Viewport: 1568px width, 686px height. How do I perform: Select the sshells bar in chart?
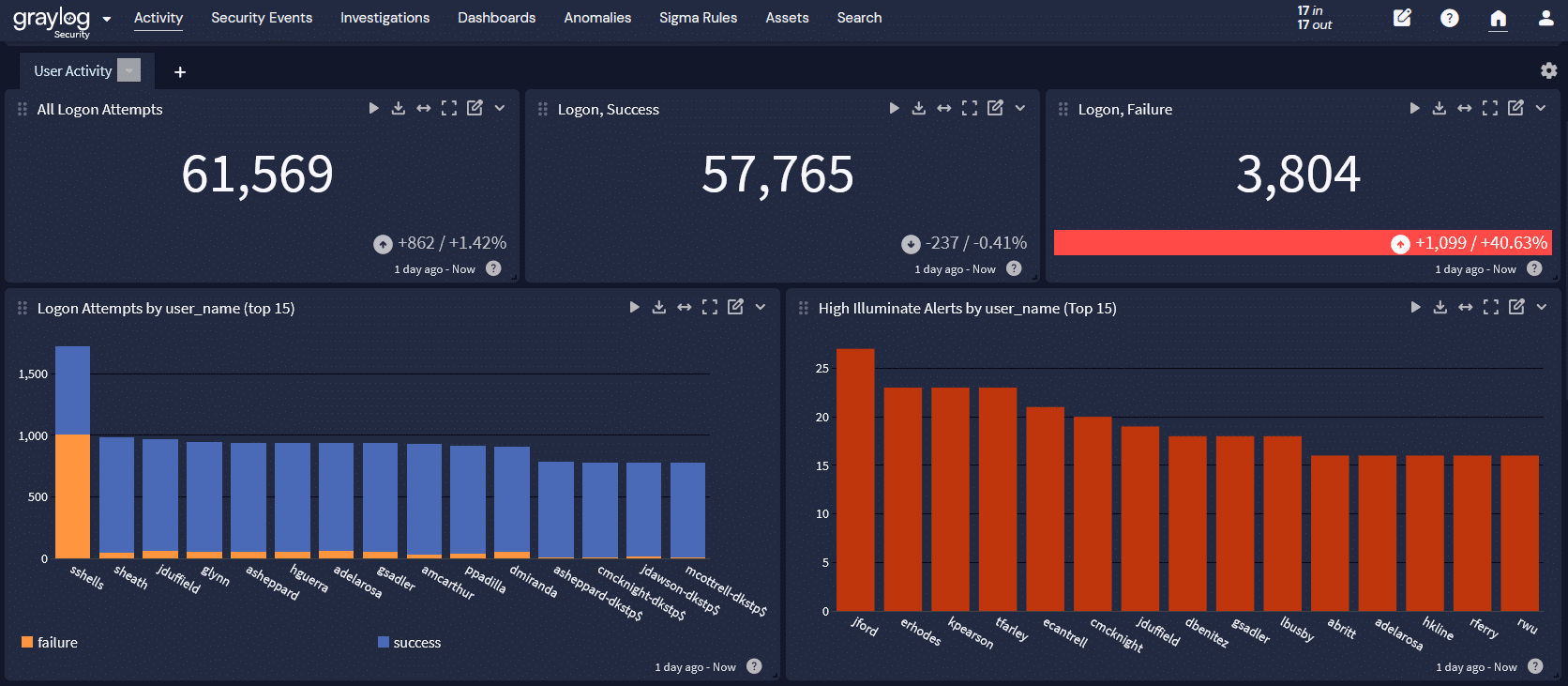click(x=73, y=452)
